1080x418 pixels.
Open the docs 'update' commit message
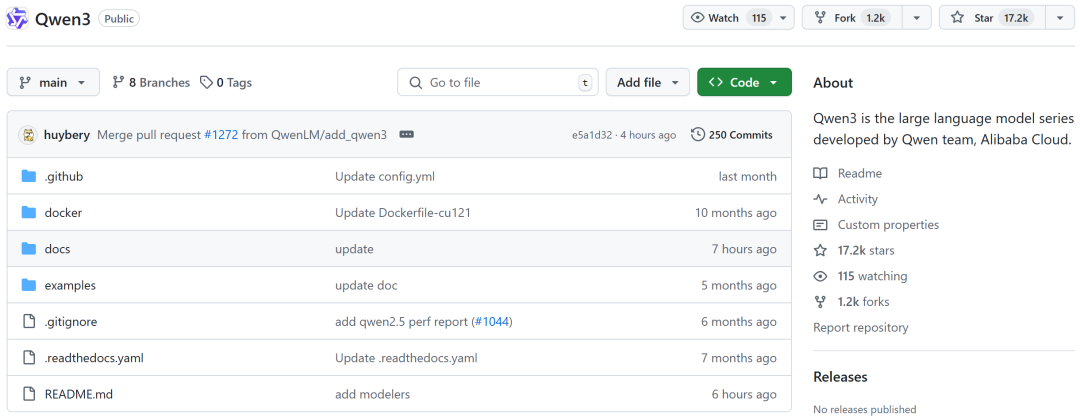point(354,249)
